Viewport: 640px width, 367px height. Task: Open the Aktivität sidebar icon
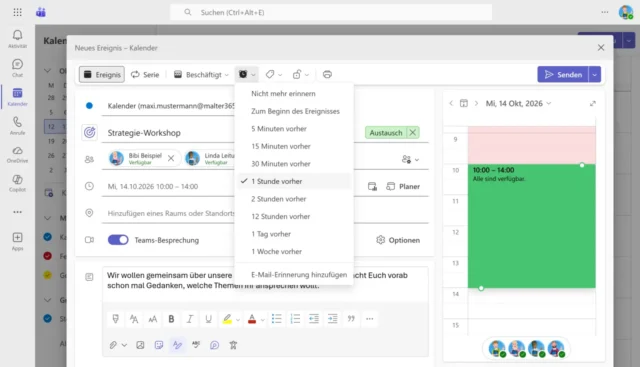(18, 39)
